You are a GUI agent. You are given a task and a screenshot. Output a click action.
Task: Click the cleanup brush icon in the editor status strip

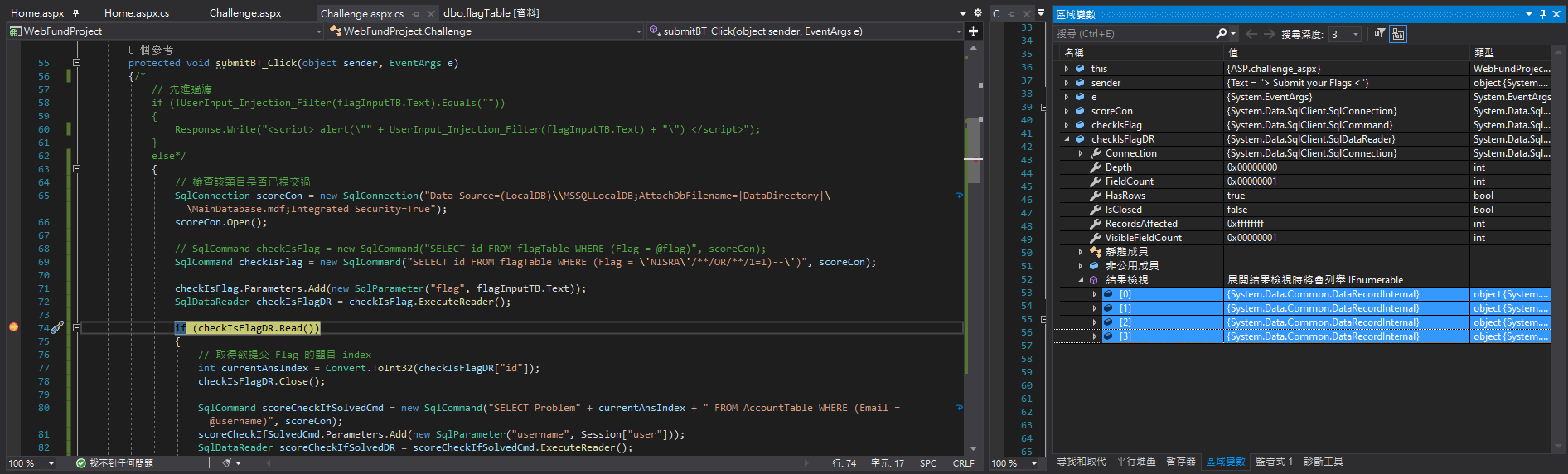click(226, 463)
